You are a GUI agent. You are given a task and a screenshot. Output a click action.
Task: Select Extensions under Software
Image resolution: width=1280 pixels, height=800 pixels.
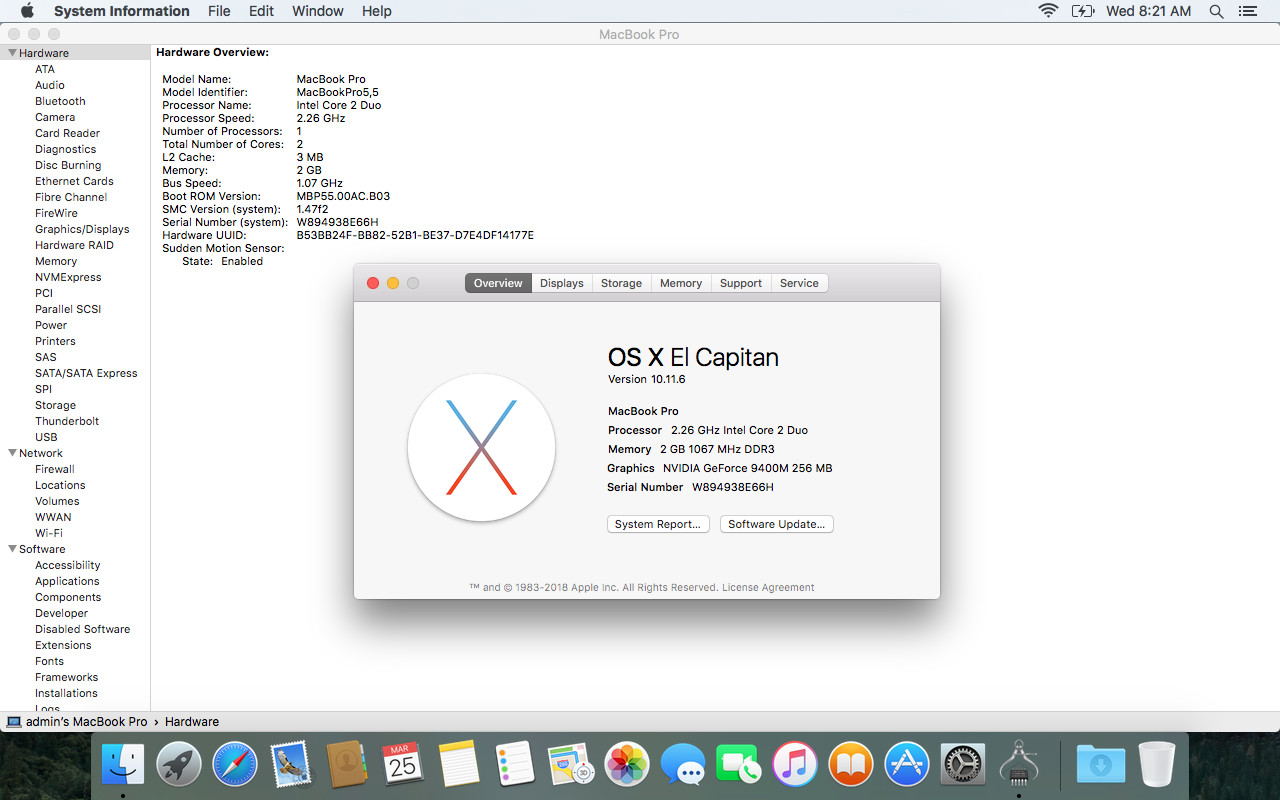click(63, 645)
